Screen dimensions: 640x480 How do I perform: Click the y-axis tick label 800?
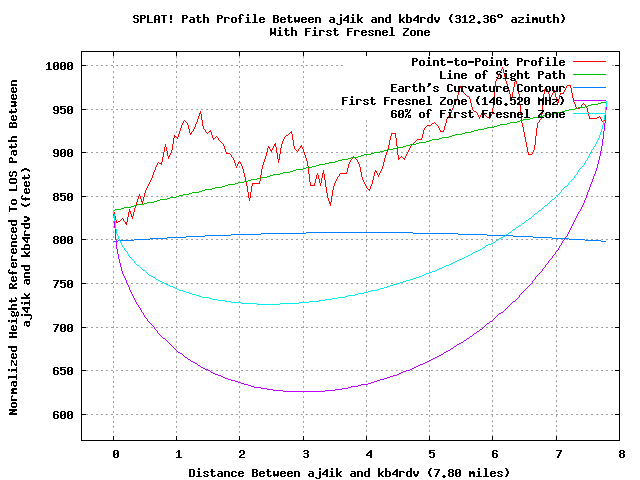pos(63,240)
